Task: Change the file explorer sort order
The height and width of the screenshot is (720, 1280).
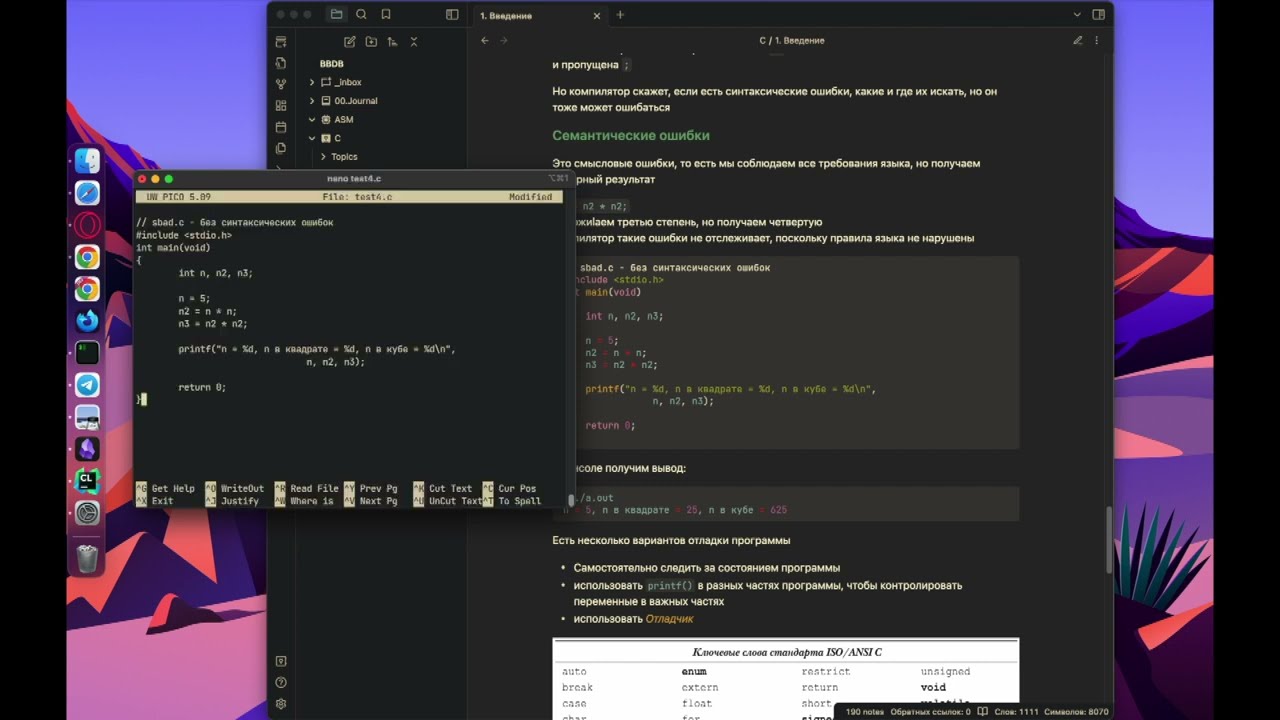Action: pos(392,42)
